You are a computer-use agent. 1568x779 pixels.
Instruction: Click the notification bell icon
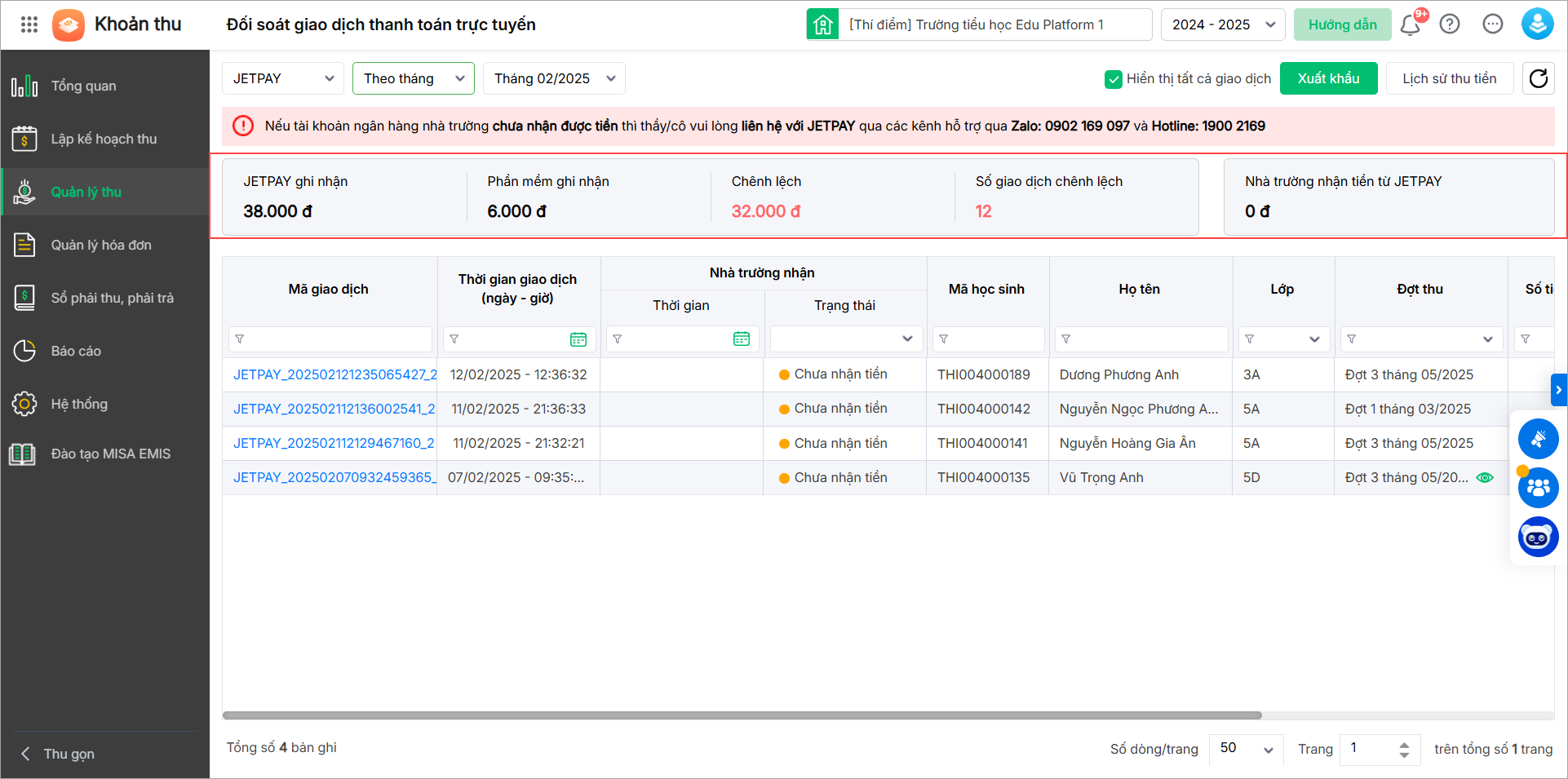1410,24
